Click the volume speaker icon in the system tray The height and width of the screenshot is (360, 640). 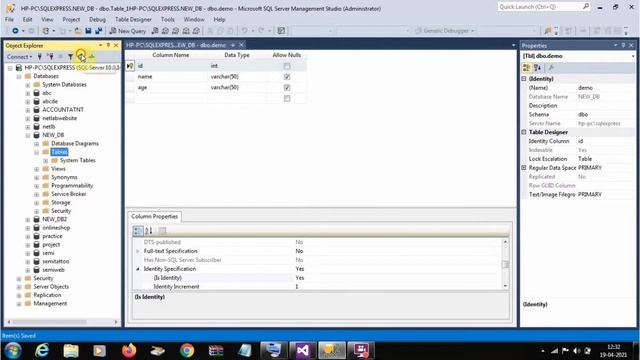[576, 351]
